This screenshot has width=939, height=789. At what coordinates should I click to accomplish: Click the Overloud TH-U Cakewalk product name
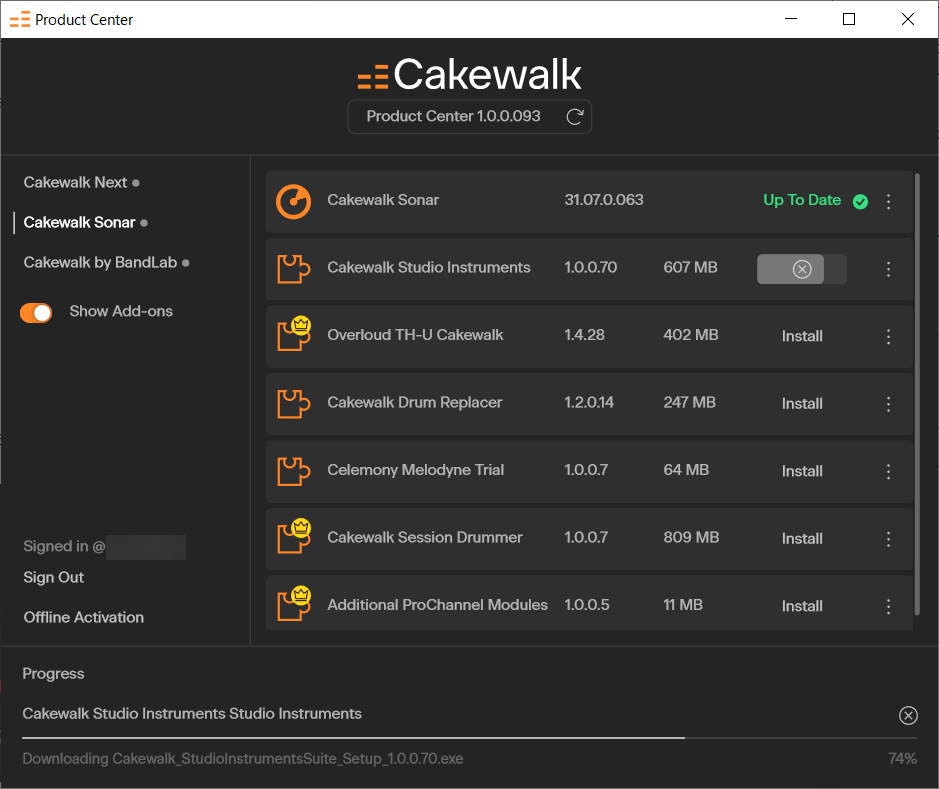tap(415, 335)
